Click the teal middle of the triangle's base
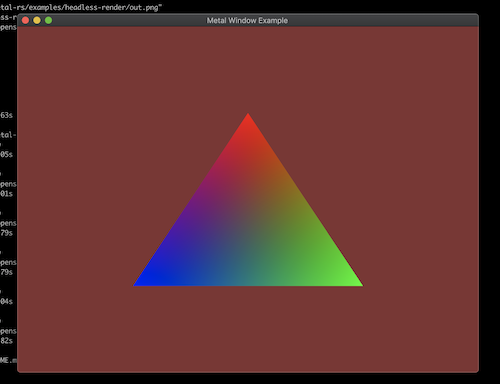The width and height of the screenshot is (500, 384). (x=248, y=278)
